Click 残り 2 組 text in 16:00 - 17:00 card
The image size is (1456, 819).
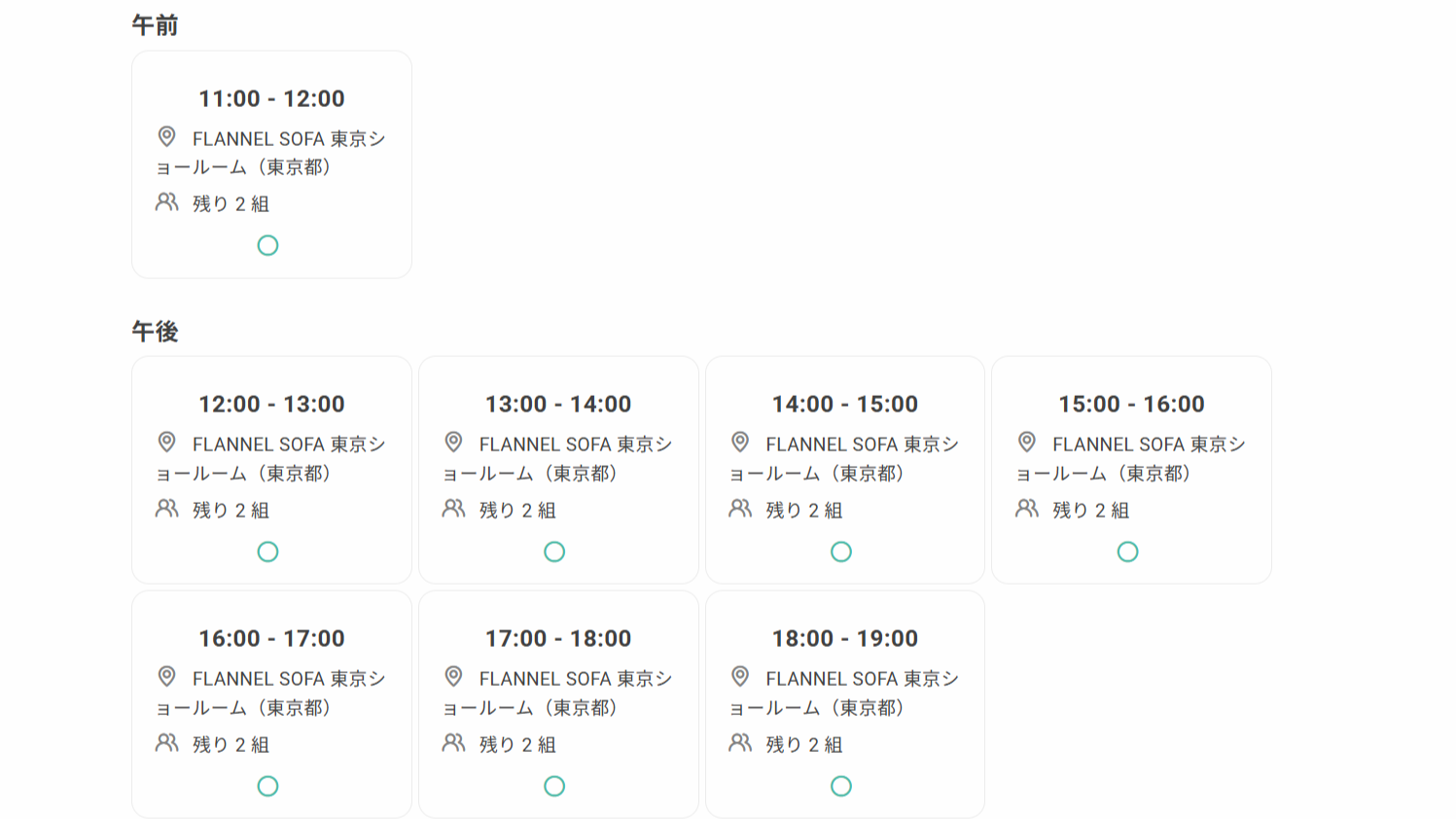tap(231, 744)
